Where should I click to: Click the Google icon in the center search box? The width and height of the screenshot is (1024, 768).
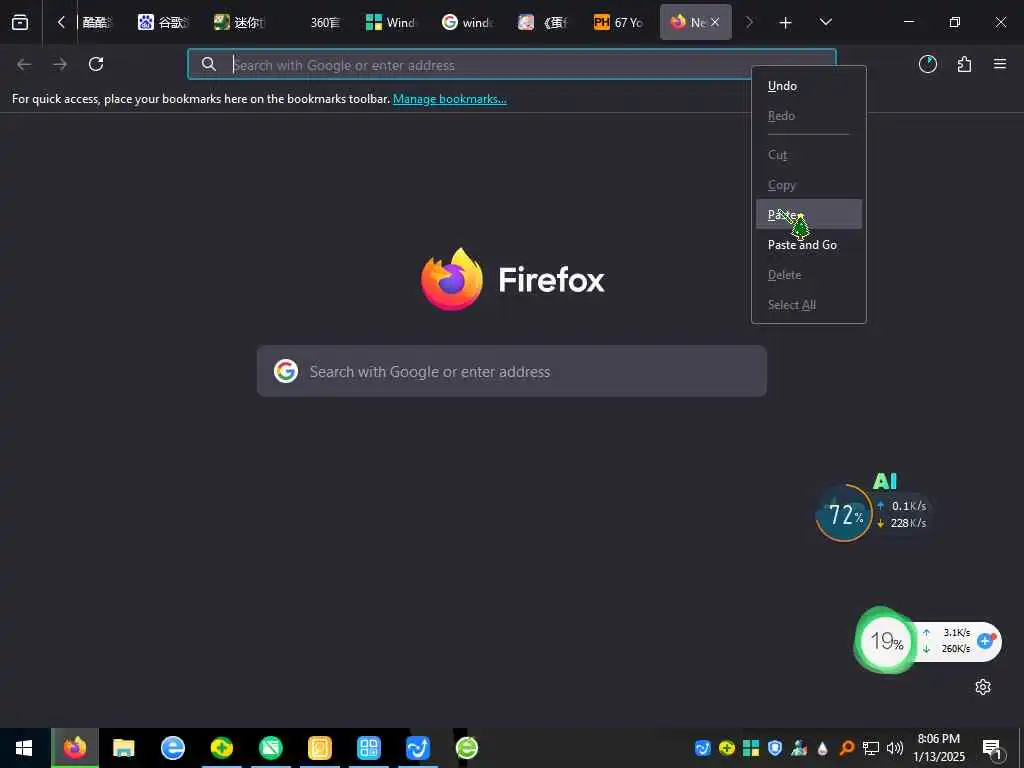[286, 371]
